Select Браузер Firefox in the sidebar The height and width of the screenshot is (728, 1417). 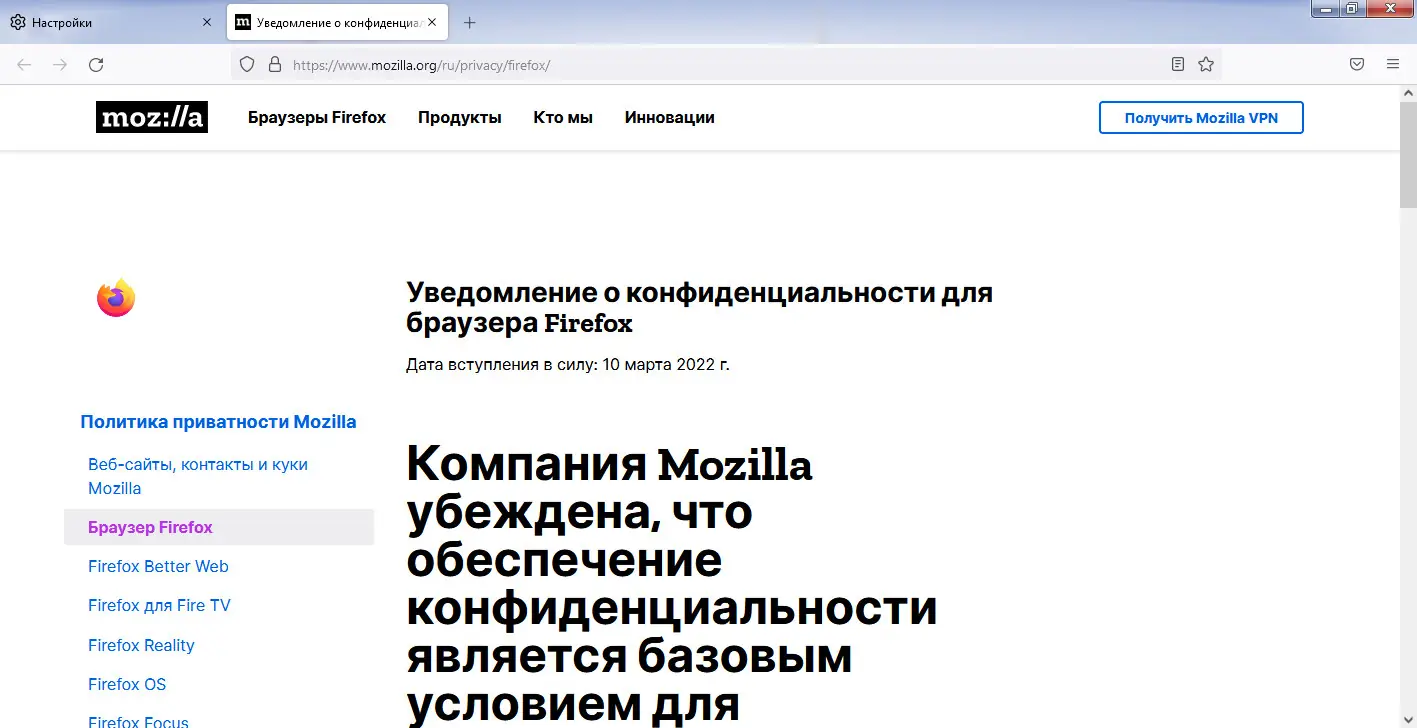coord(219,527)
